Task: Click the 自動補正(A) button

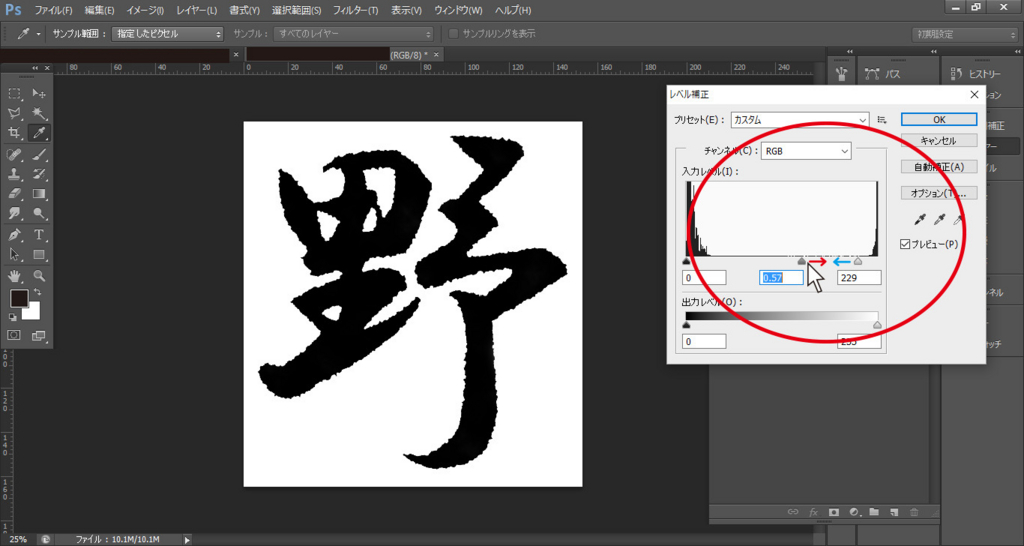Action: [939, 167]
